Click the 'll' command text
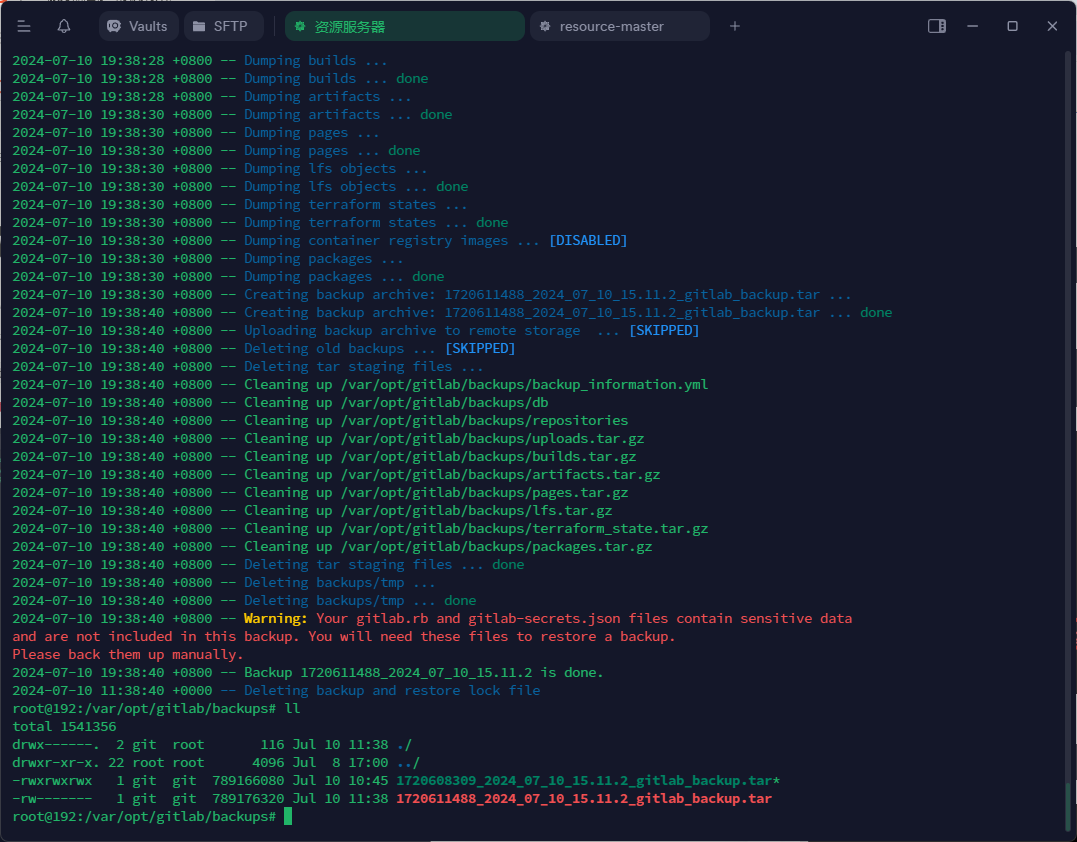The width and height of the screenshot is (1077, 842). [292, 708]
